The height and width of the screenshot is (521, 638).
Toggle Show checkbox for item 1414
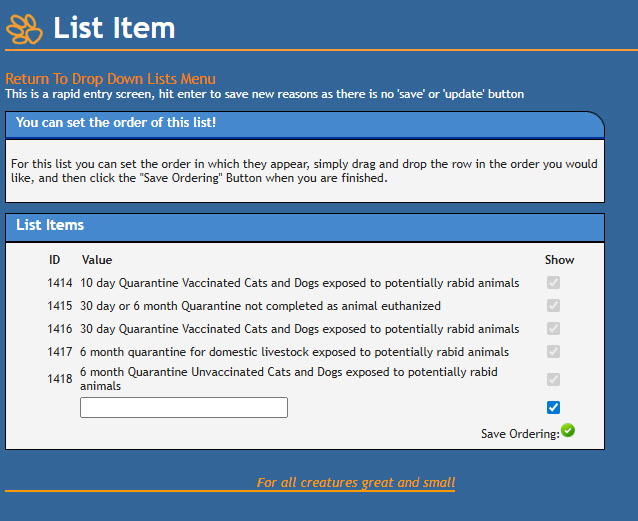553,283
